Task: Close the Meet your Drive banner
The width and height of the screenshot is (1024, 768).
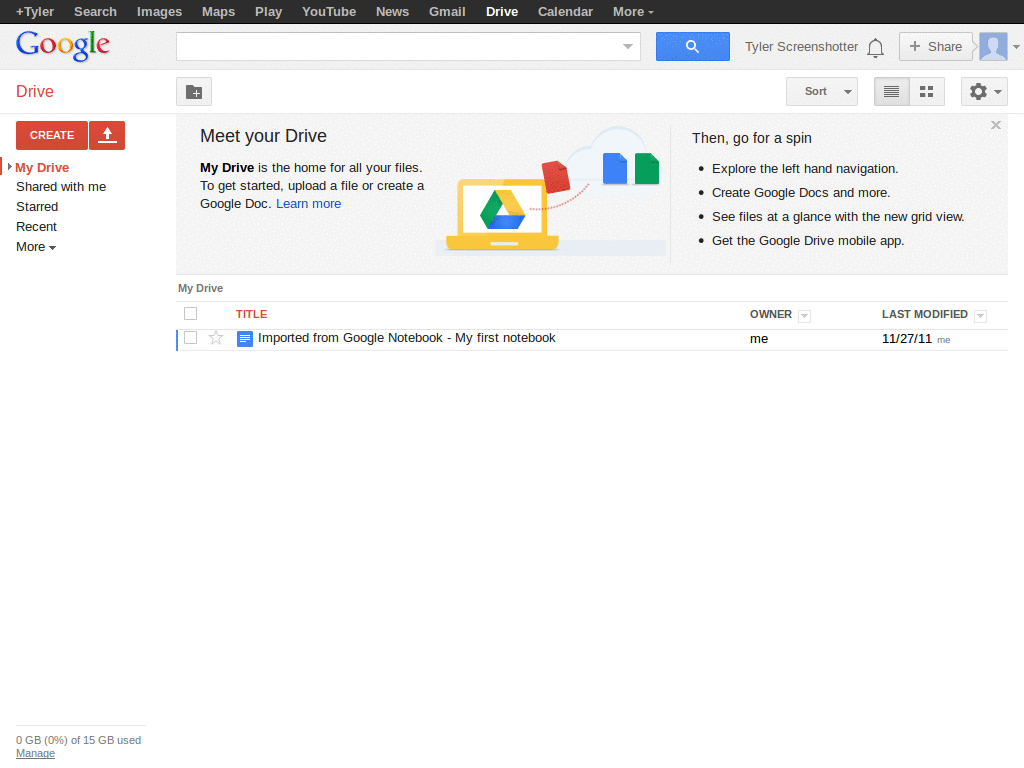Action: click(x=995, y=125)
